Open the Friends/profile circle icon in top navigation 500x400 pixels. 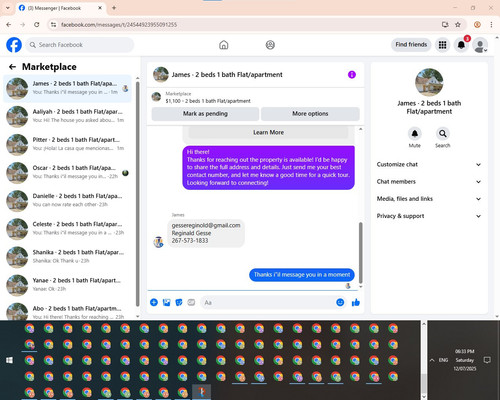point(270,45)
